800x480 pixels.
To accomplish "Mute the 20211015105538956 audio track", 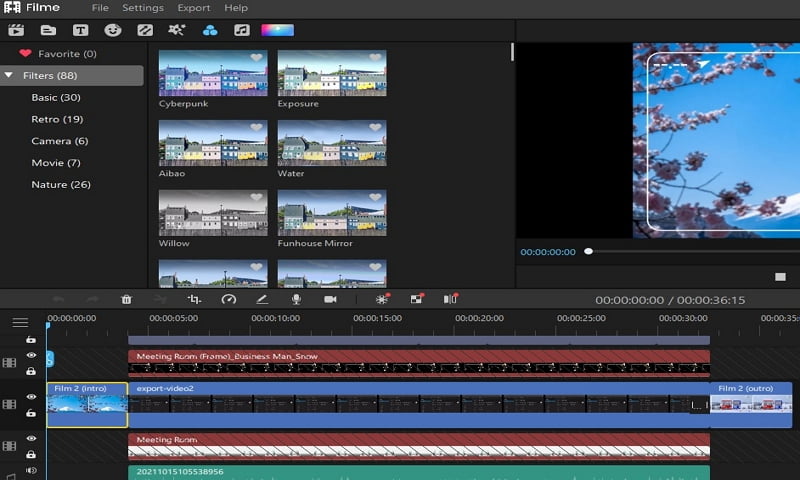I will (31, 470).
